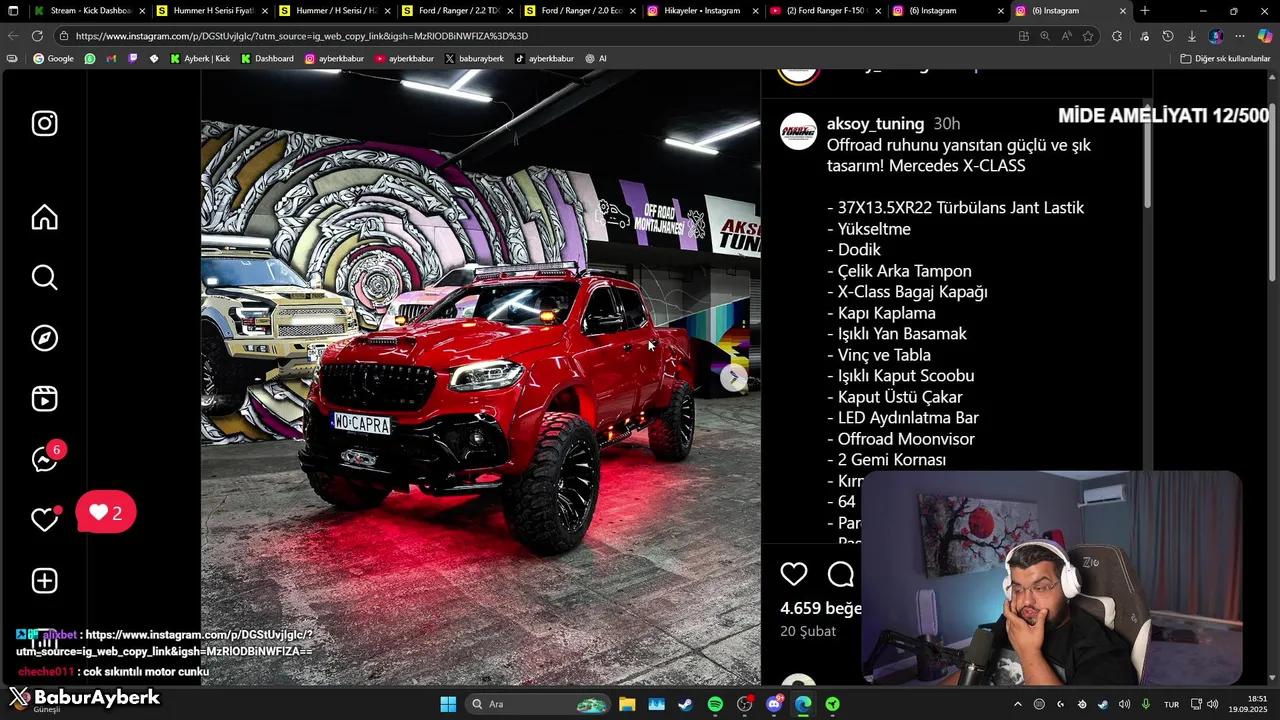Show hidden system tray icons
This screenshot has width=1280, height=720.
[x=1018, y=704]
